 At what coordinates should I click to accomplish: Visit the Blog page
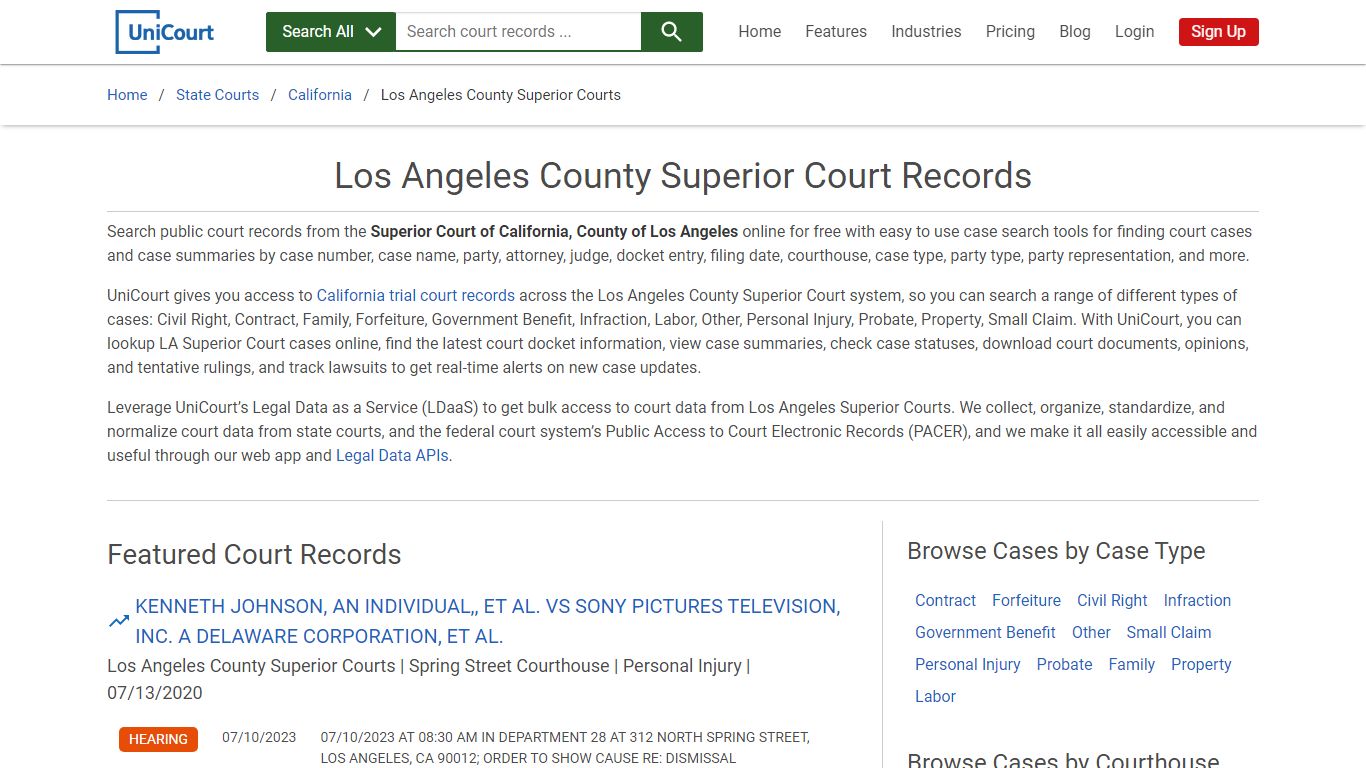(x=1075, y=32)
